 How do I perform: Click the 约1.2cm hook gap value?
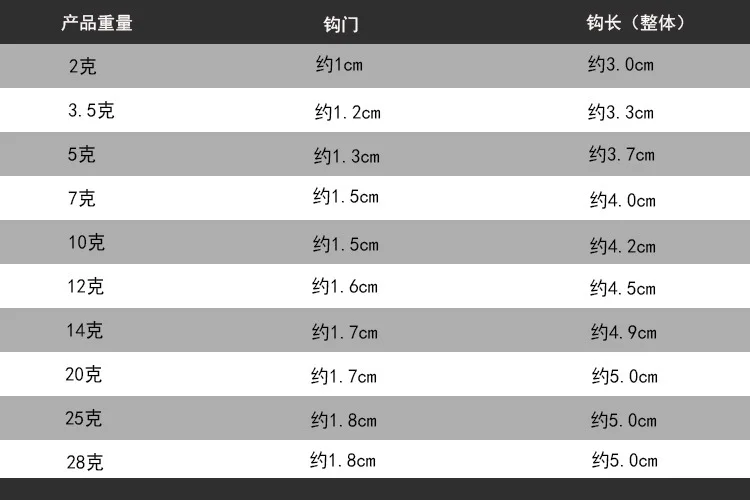point(348,112)
